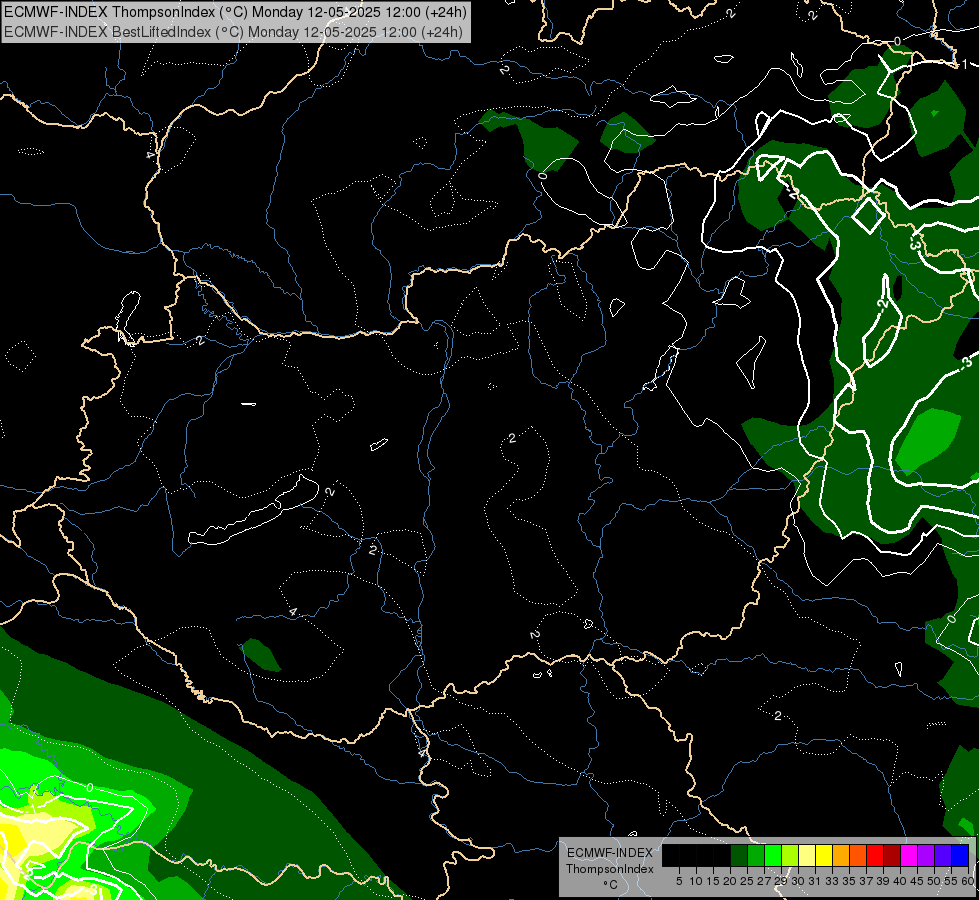This screenshot has height=900, width=979.
Task: Select the pale yellow 30–31 legend swatch
Action: point(807,855)
